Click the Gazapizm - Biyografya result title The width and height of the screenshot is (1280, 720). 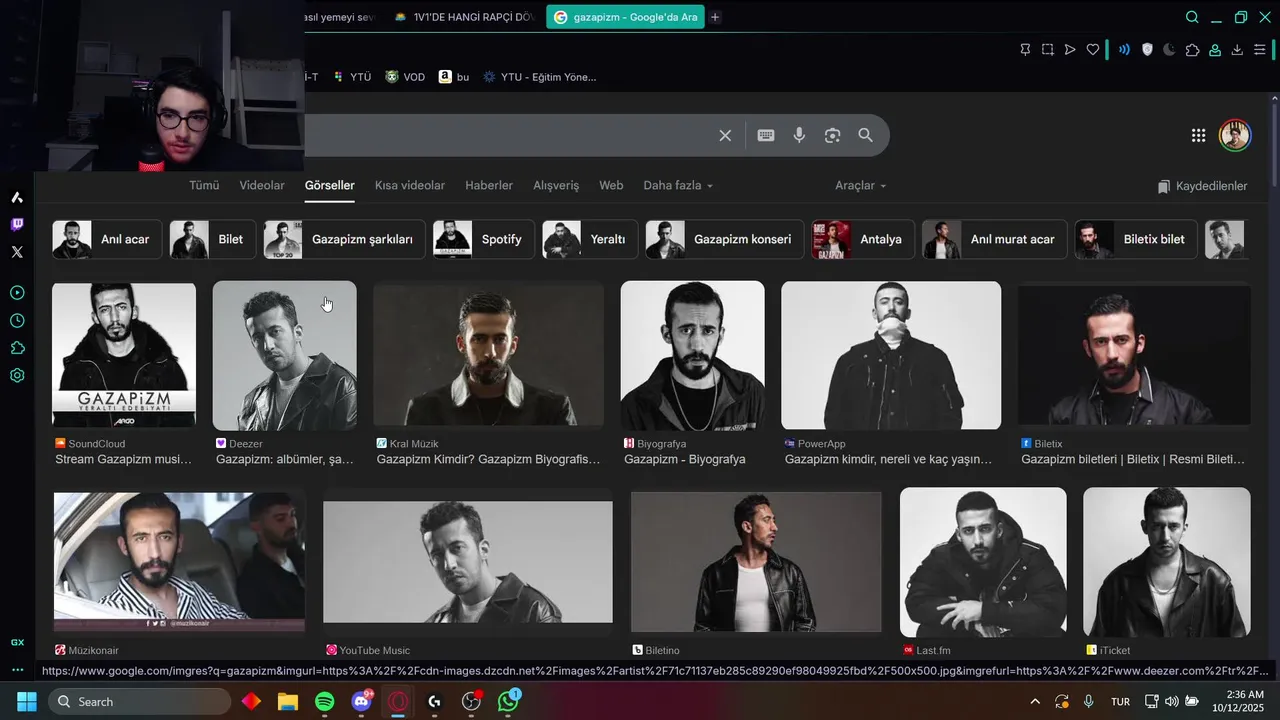pos(685,459)
